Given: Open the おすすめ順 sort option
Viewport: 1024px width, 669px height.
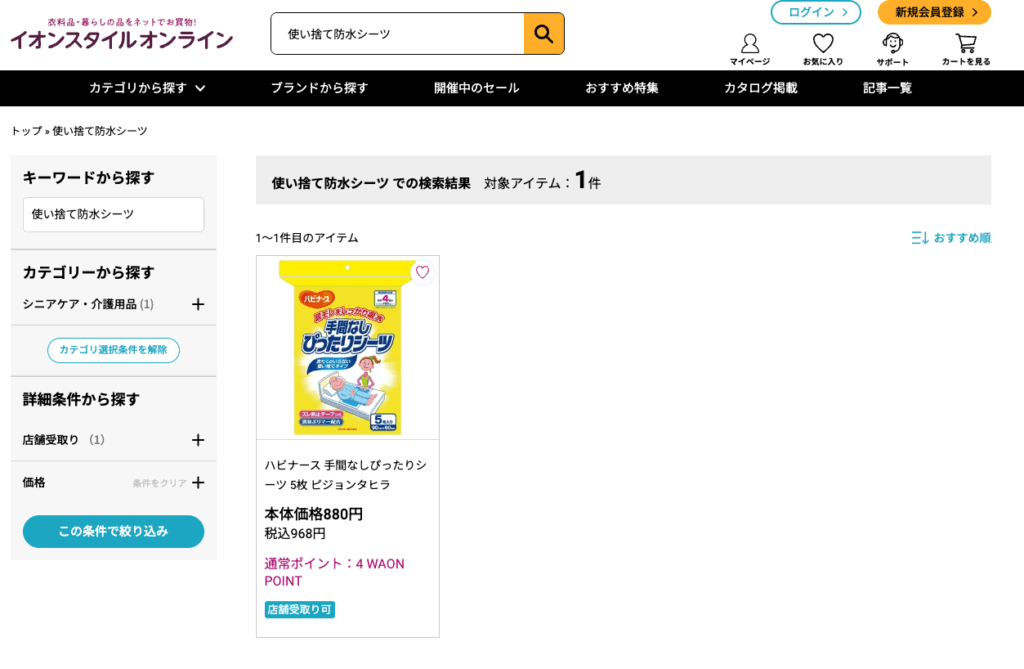Looking at the screenshot, I should [x=962, y=238].
